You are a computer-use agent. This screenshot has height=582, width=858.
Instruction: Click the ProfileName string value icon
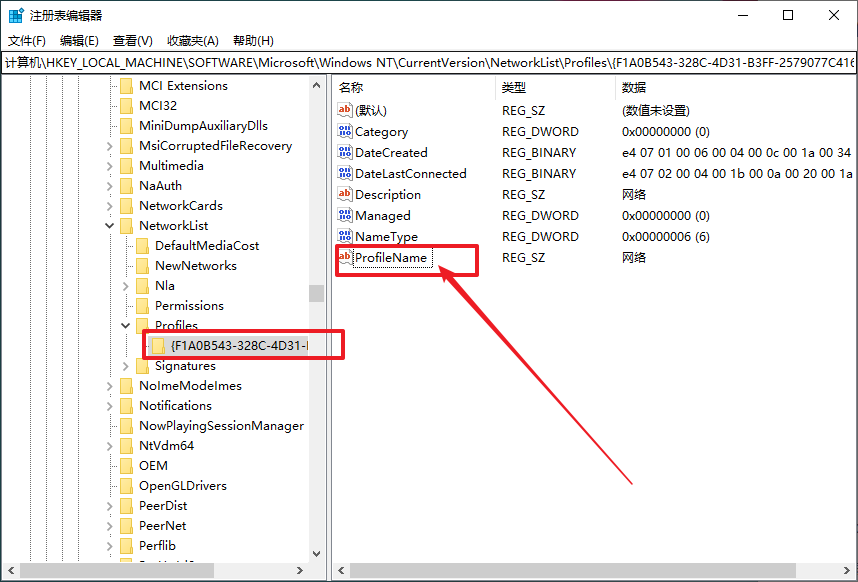(x=346, y=258)
